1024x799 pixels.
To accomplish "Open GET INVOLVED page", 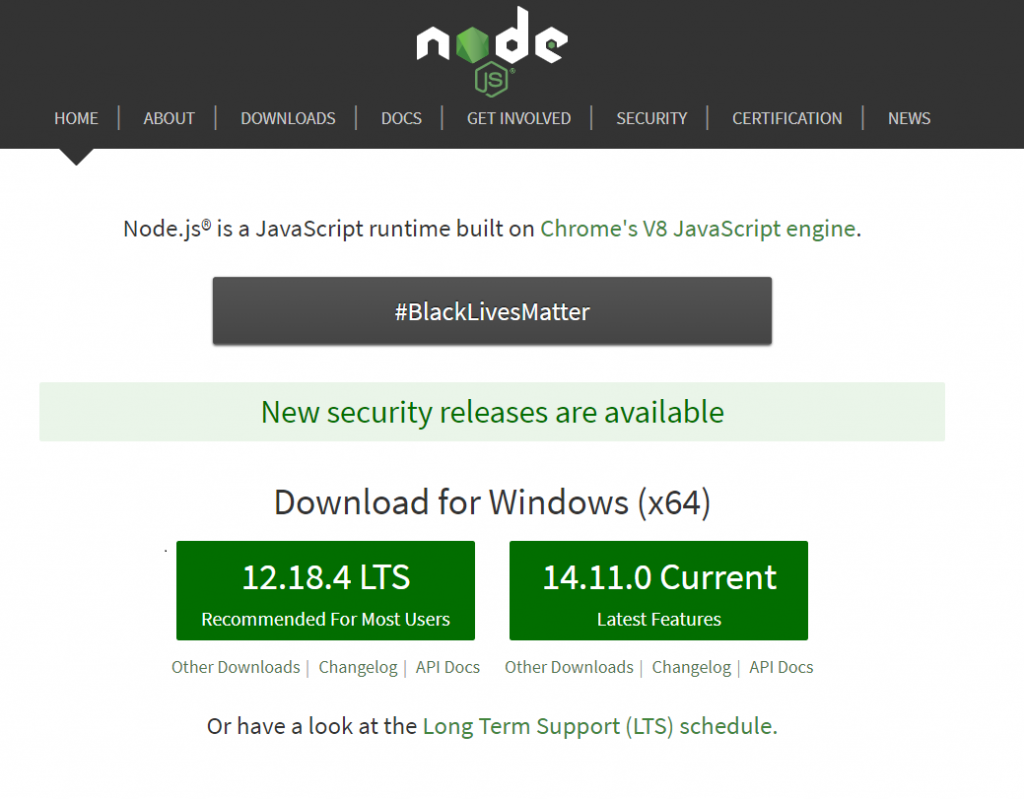I will (519, 118).
